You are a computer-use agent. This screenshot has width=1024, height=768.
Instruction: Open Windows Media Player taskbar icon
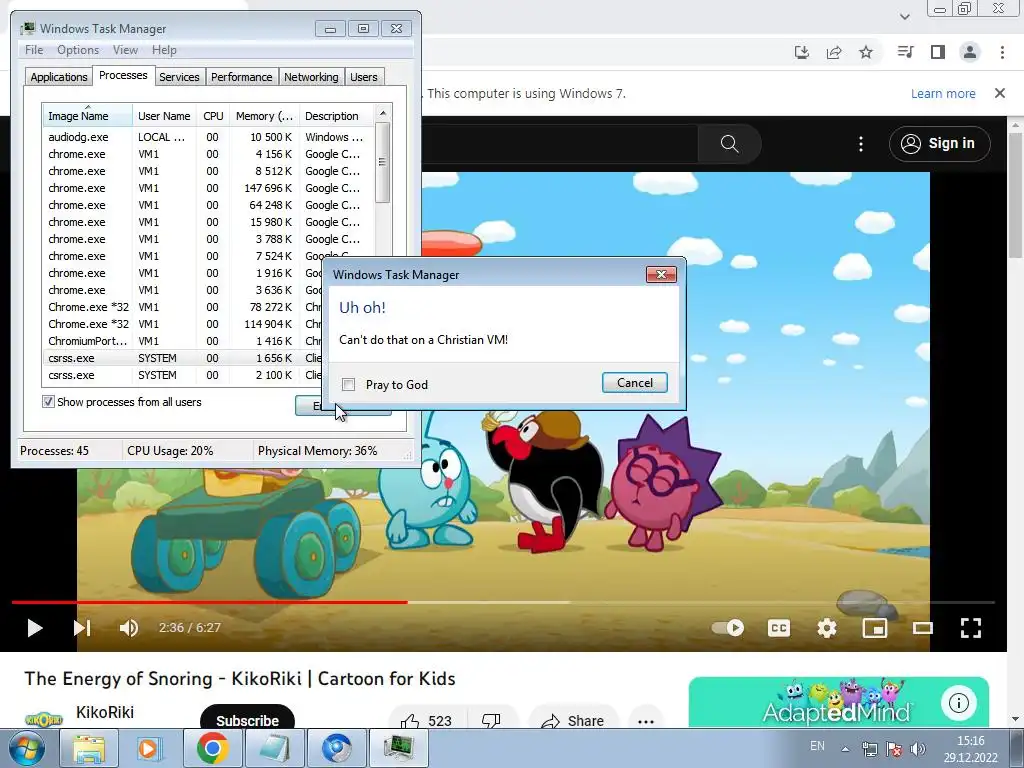[149, 748]
